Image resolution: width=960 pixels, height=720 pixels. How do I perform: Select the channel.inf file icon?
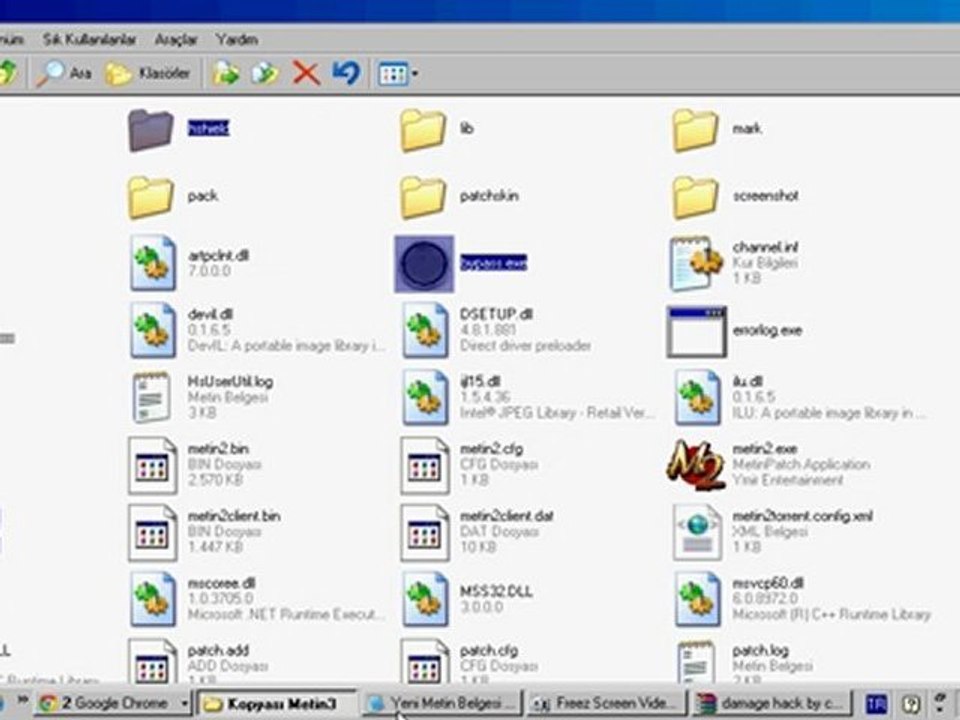(x=697, y=263)
